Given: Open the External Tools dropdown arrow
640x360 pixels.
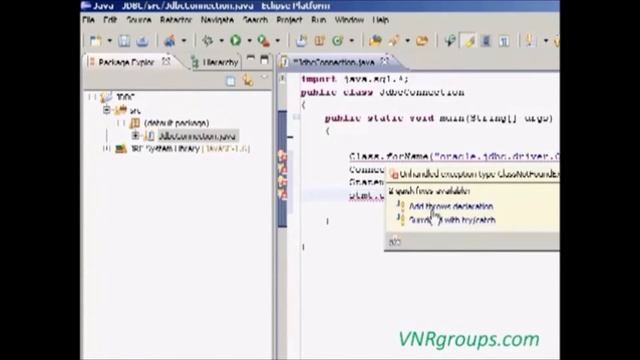Looking at the screenshot, I should pyautogui.click(x=278, y=41).
